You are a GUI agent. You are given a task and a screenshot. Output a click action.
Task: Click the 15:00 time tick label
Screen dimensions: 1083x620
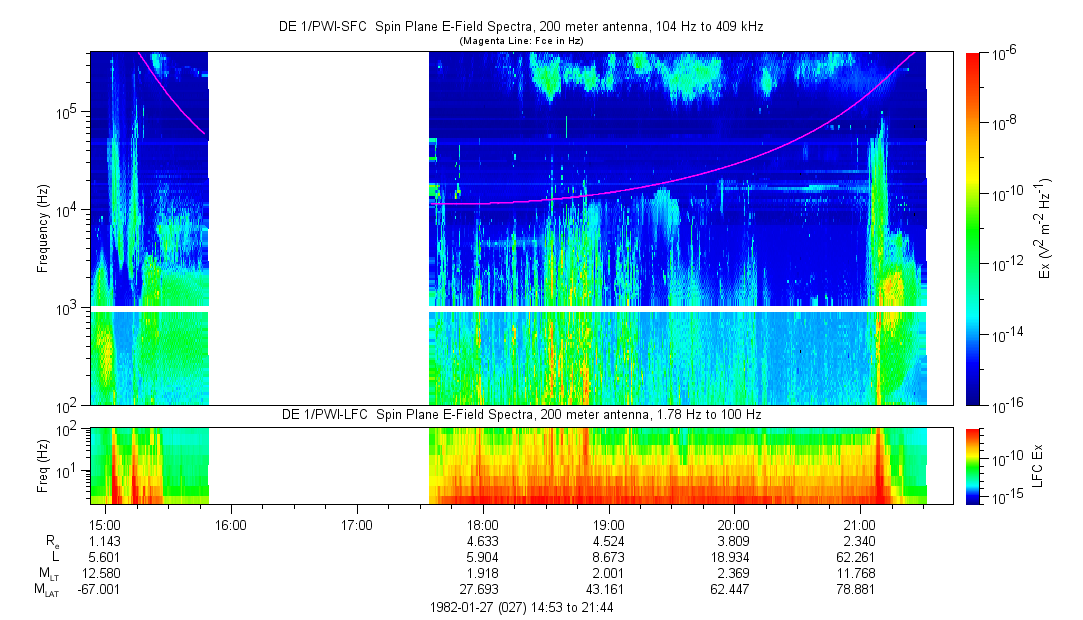click(x=105, y=524)
